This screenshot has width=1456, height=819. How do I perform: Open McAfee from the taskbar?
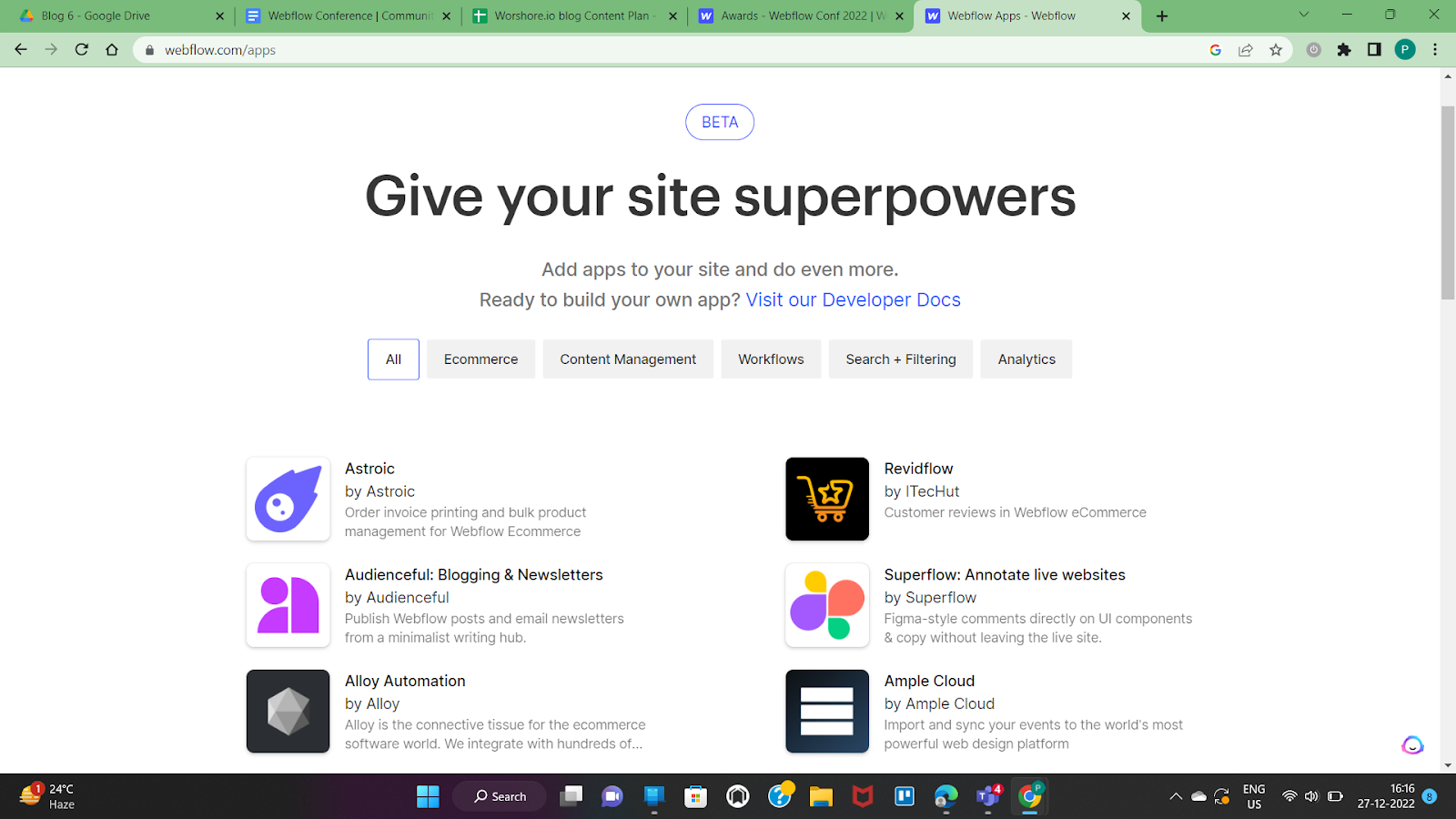[x=863, y=796]
